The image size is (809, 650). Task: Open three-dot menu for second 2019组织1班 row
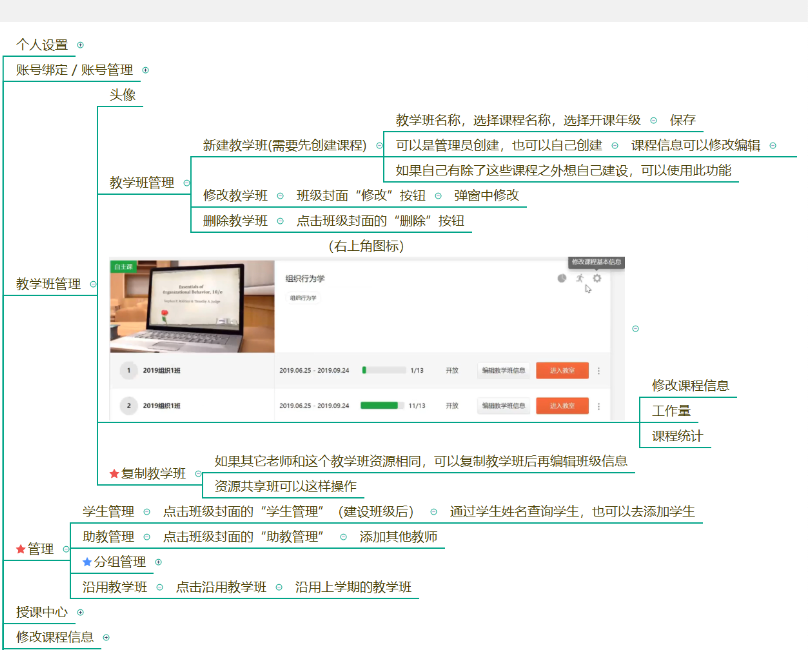(599, 406)
